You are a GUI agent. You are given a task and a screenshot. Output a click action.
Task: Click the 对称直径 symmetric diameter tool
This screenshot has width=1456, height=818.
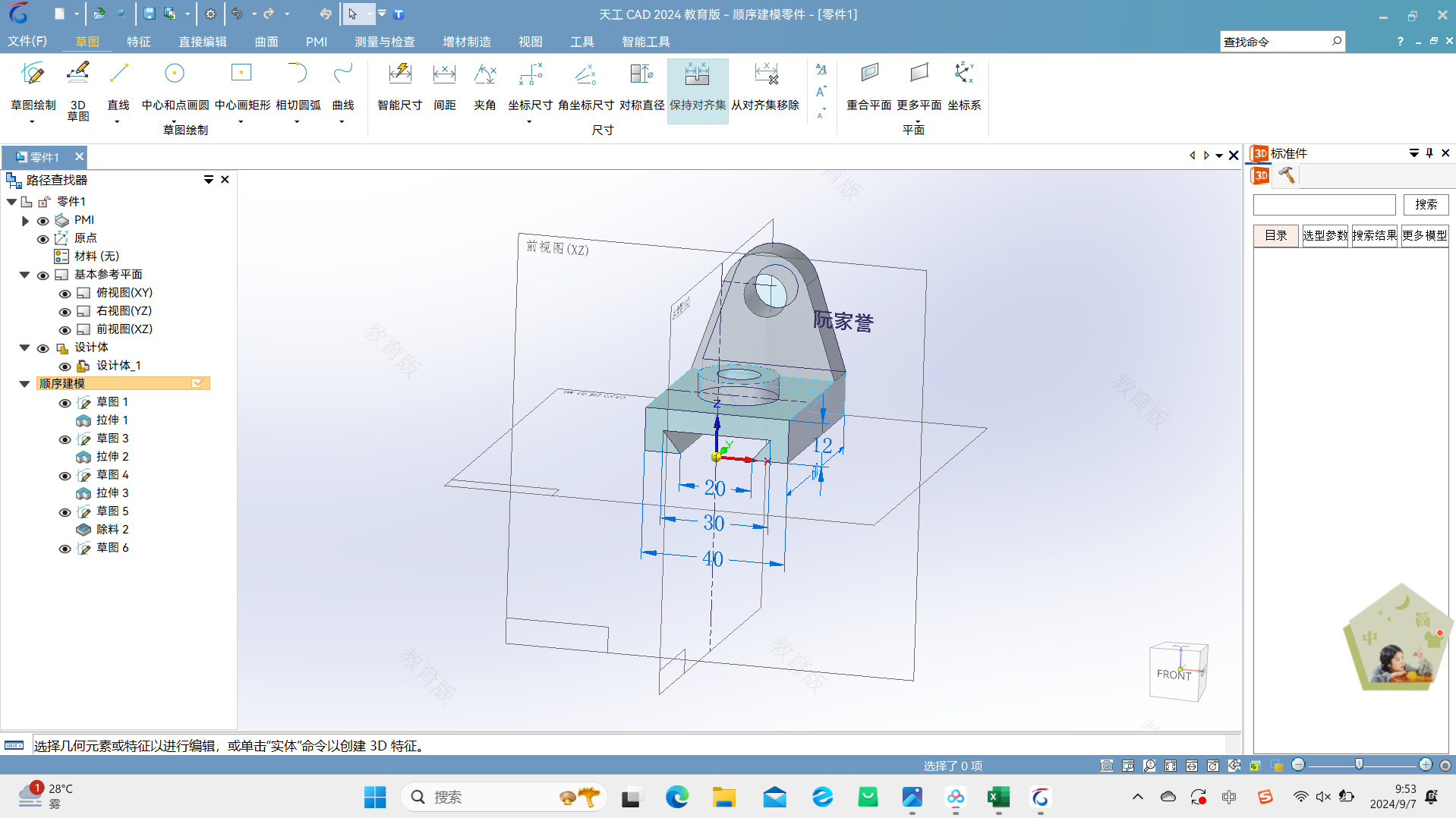pyautogui.click(x=641, y=85)
